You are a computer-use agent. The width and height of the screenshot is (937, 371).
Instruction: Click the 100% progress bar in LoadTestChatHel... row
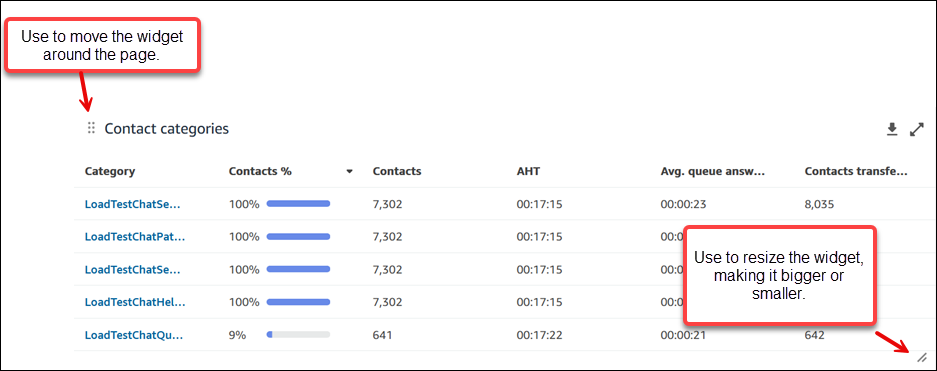(298, 302)
